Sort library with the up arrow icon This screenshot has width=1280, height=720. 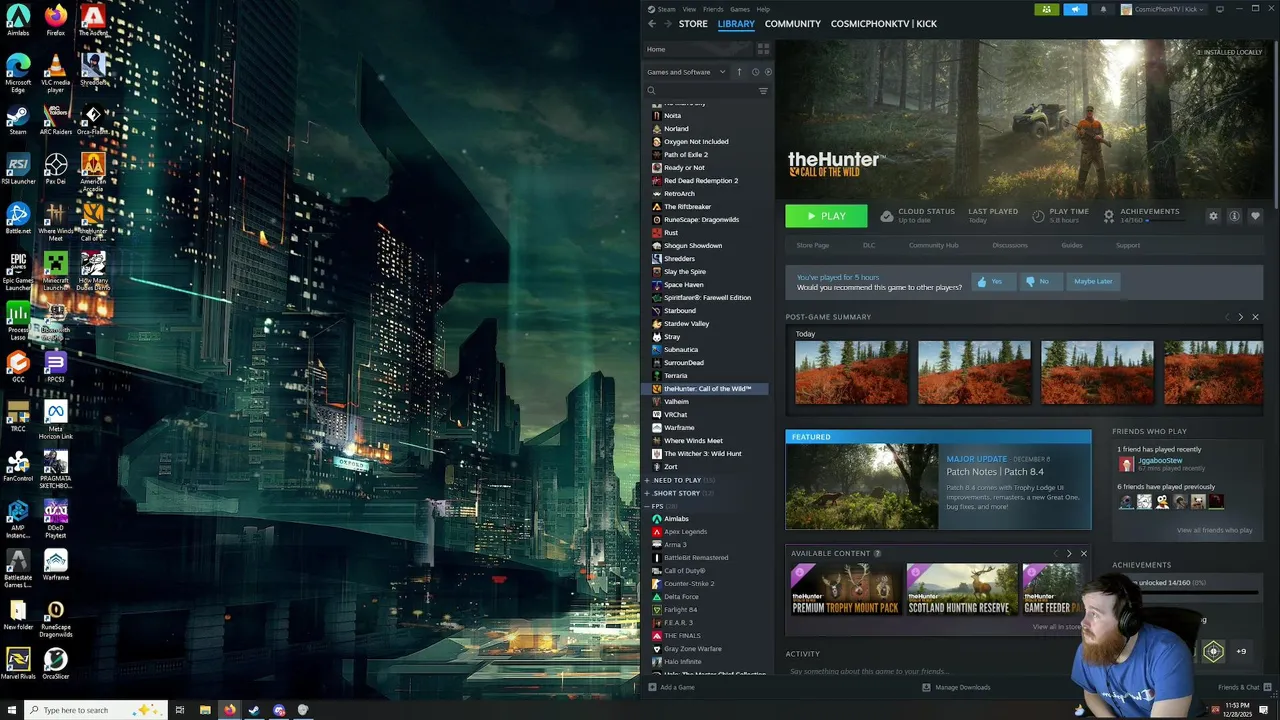click(740, 72)
